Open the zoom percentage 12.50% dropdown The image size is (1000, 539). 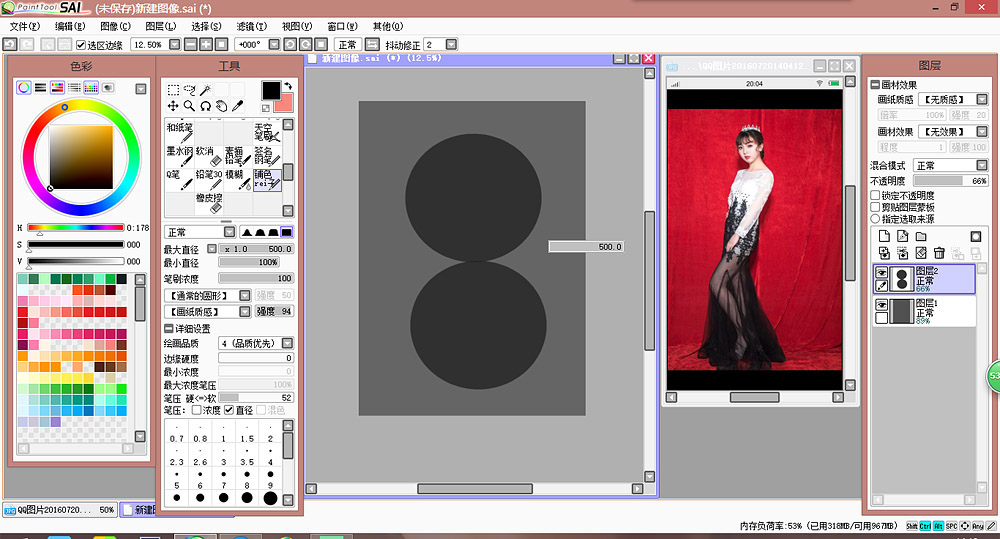coord(175,45)
